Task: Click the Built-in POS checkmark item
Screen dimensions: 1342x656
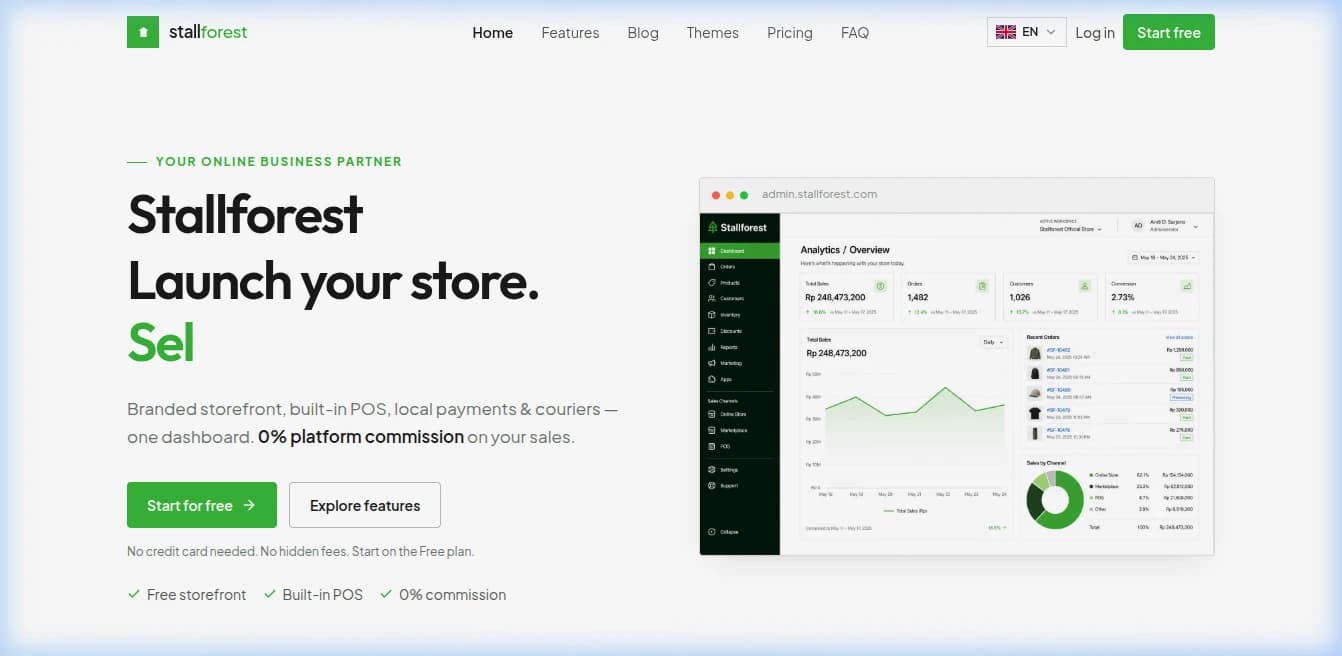Action: pyautogui.click(x=313, y=594)
